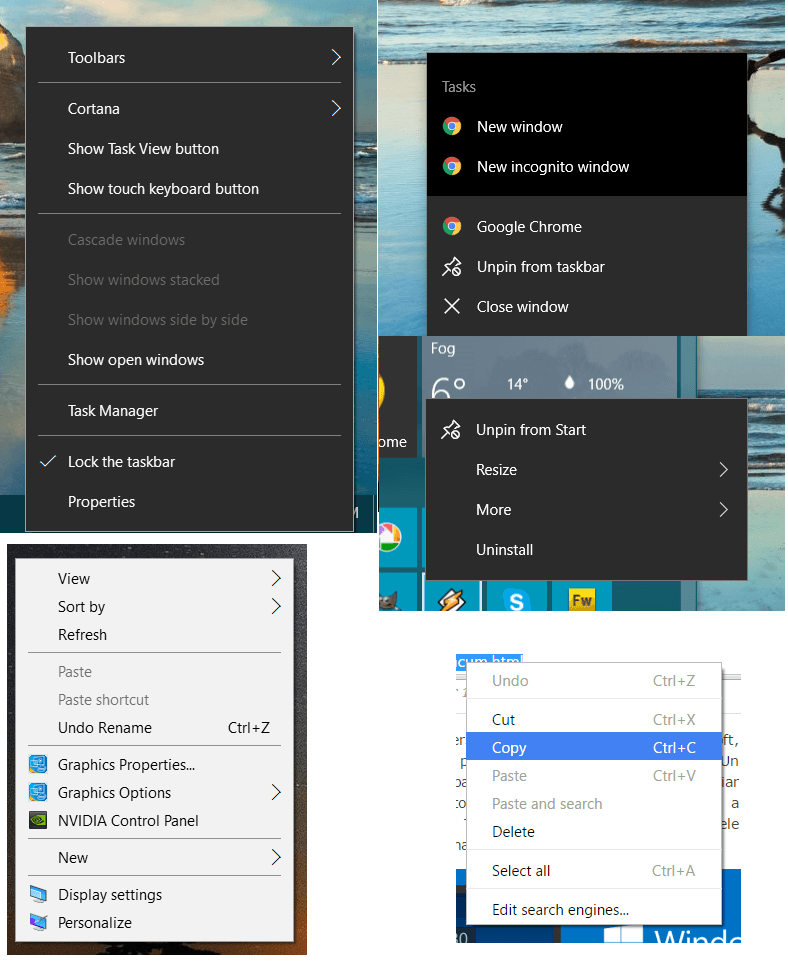Click the Display settings monitor icon
The height and width of the screenshot is (968, 788).
pos(39,895)
